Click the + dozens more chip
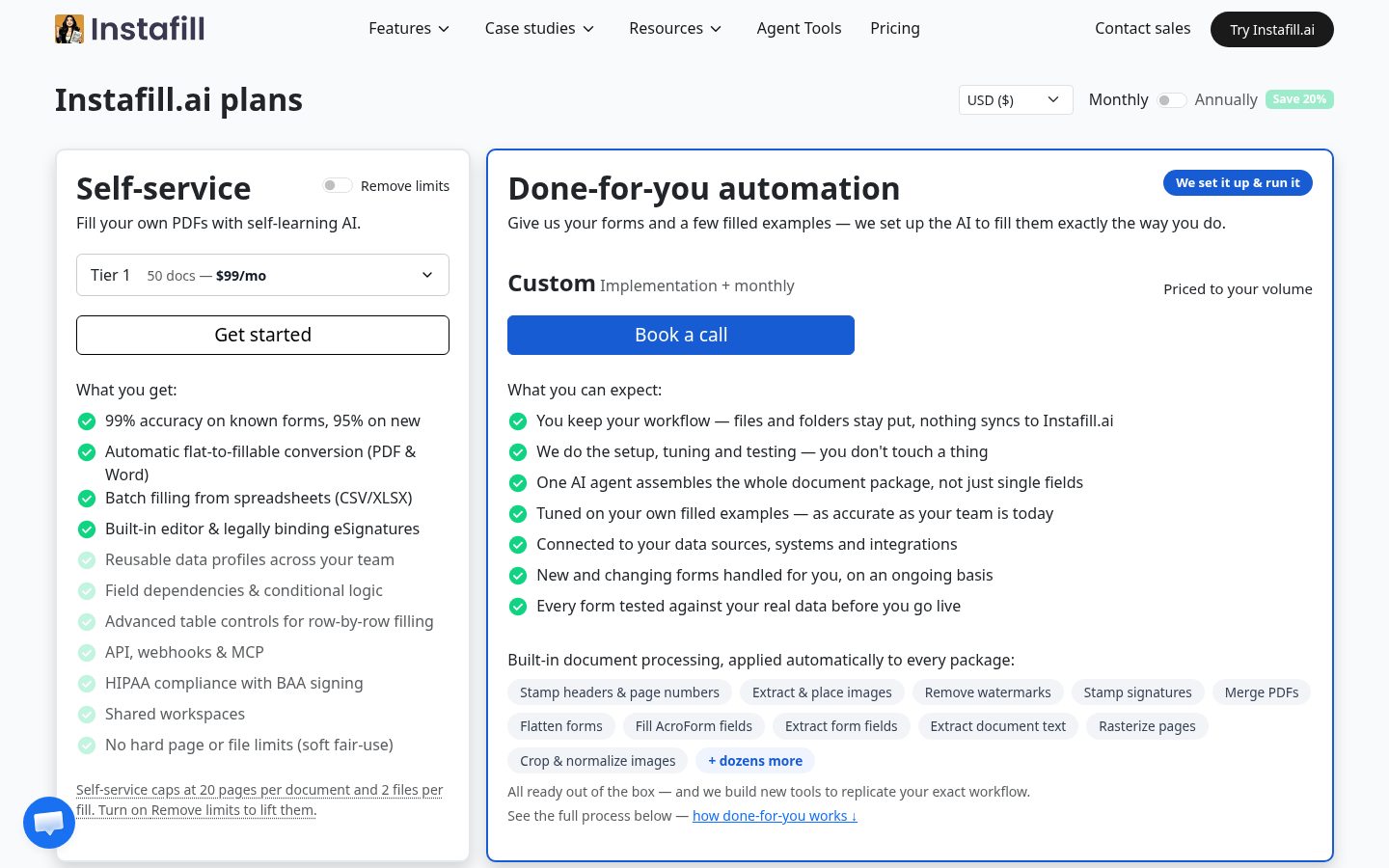 click(x=755, y=761)
